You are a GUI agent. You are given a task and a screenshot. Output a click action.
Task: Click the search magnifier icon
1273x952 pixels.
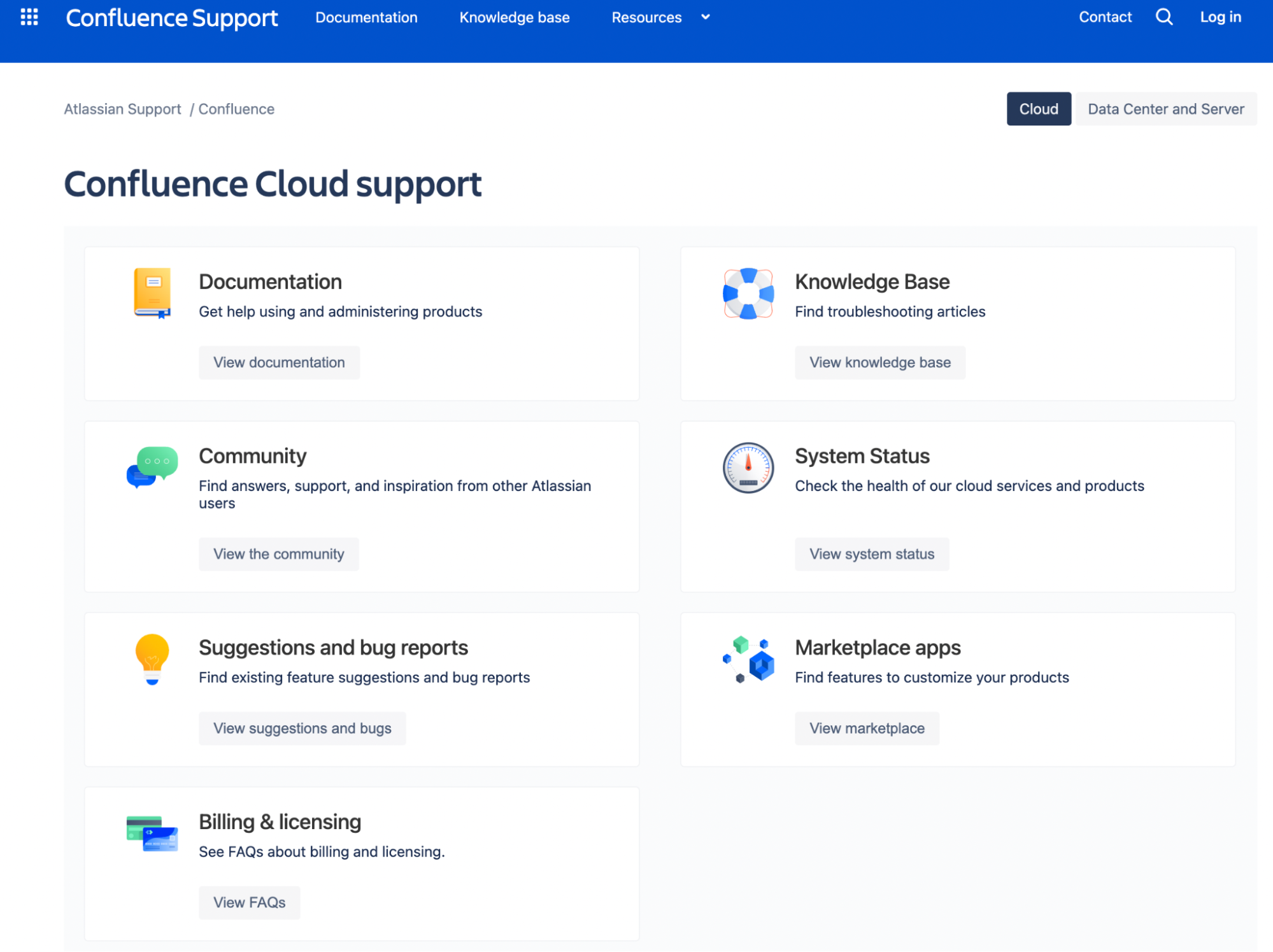[x=1164, y=17]
